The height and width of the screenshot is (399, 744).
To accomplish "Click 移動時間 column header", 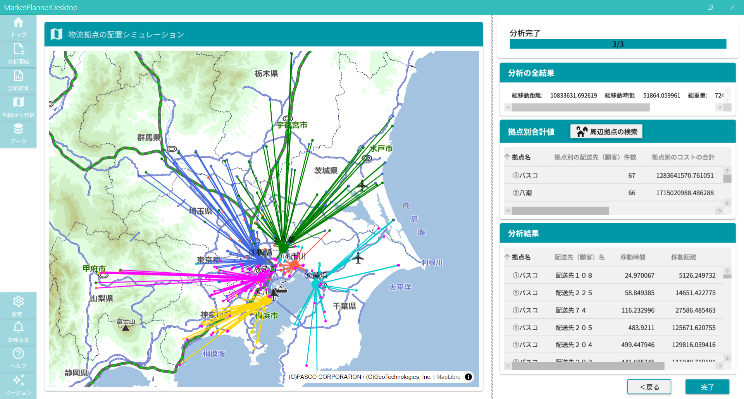I will coord(632,257).
